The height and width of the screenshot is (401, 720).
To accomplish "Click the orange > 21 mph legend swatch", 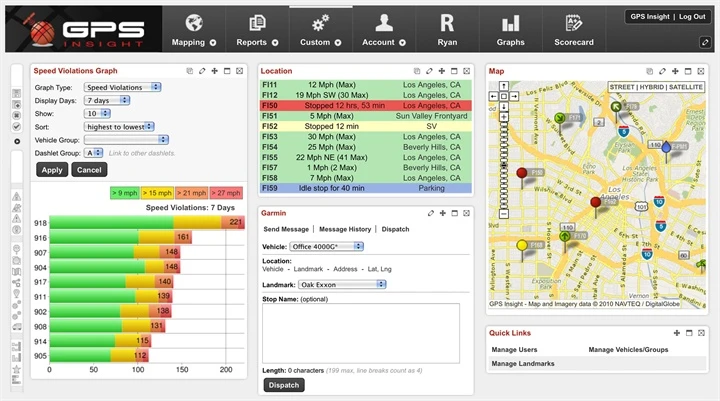I will click(x=191, y=193).
